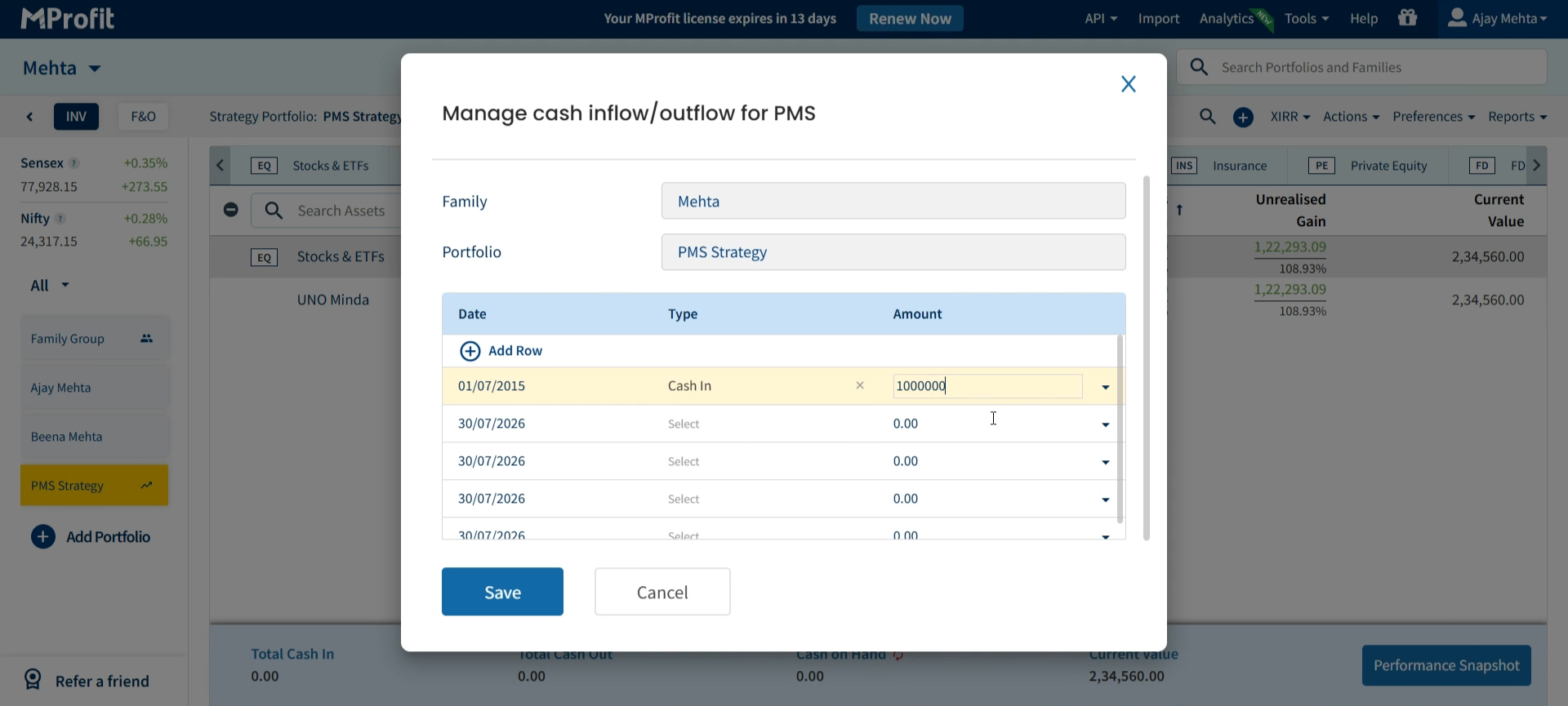
Task: Open Analytics from top bar
Action: click(1227, 19)
